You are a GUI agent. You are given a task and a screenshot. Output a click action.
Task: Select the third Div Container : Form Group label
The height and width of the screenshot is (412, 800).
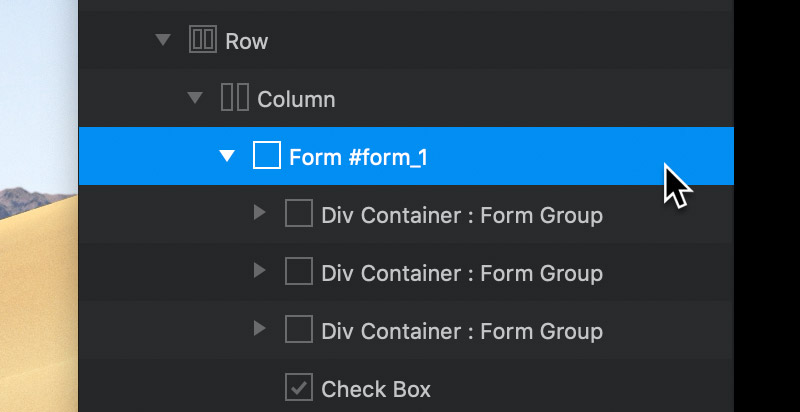(462, 331)
